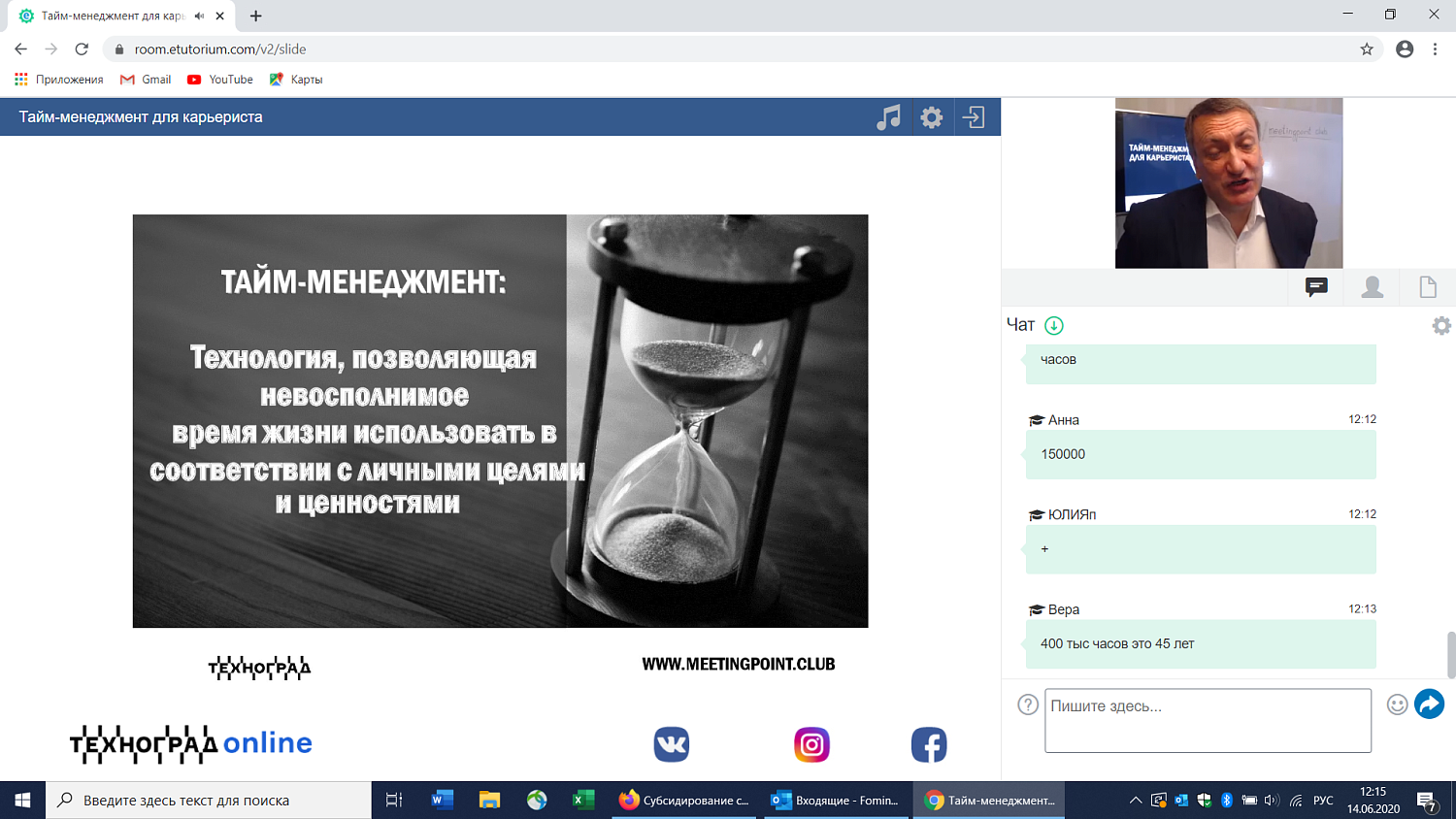Switch the РУС keyboard layout

click(x=1324, y=800)
